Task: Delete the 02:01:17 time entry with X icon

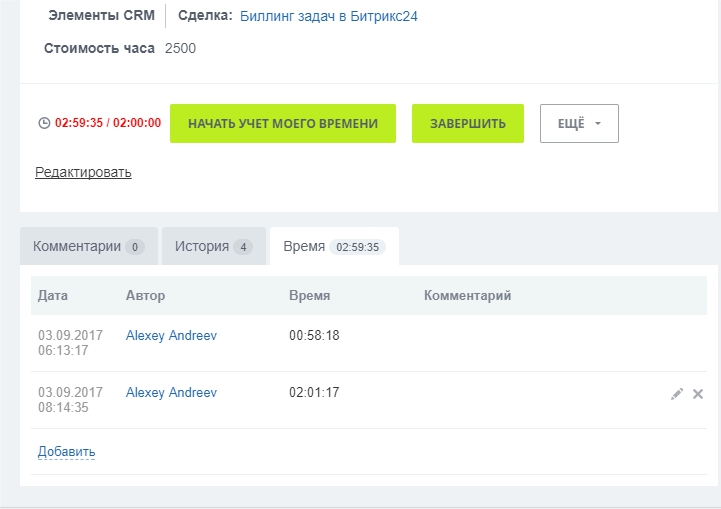Action: (698, 394)
